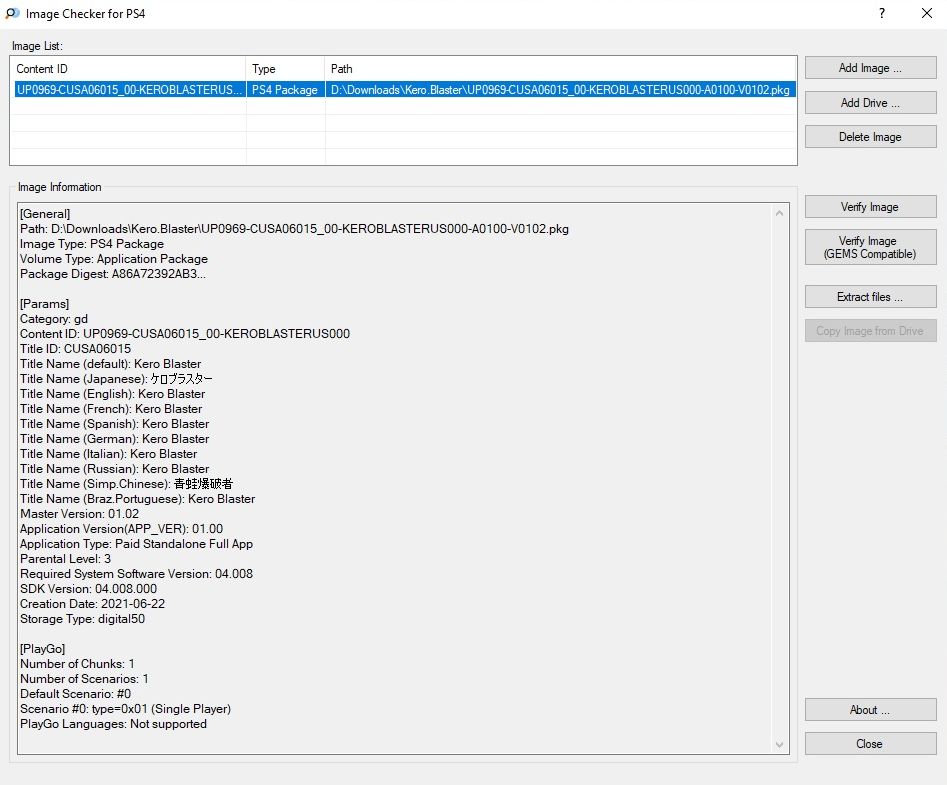Click Verify Image (GEMS Compatible) button

pyautogui.click(x=870, y=248)
